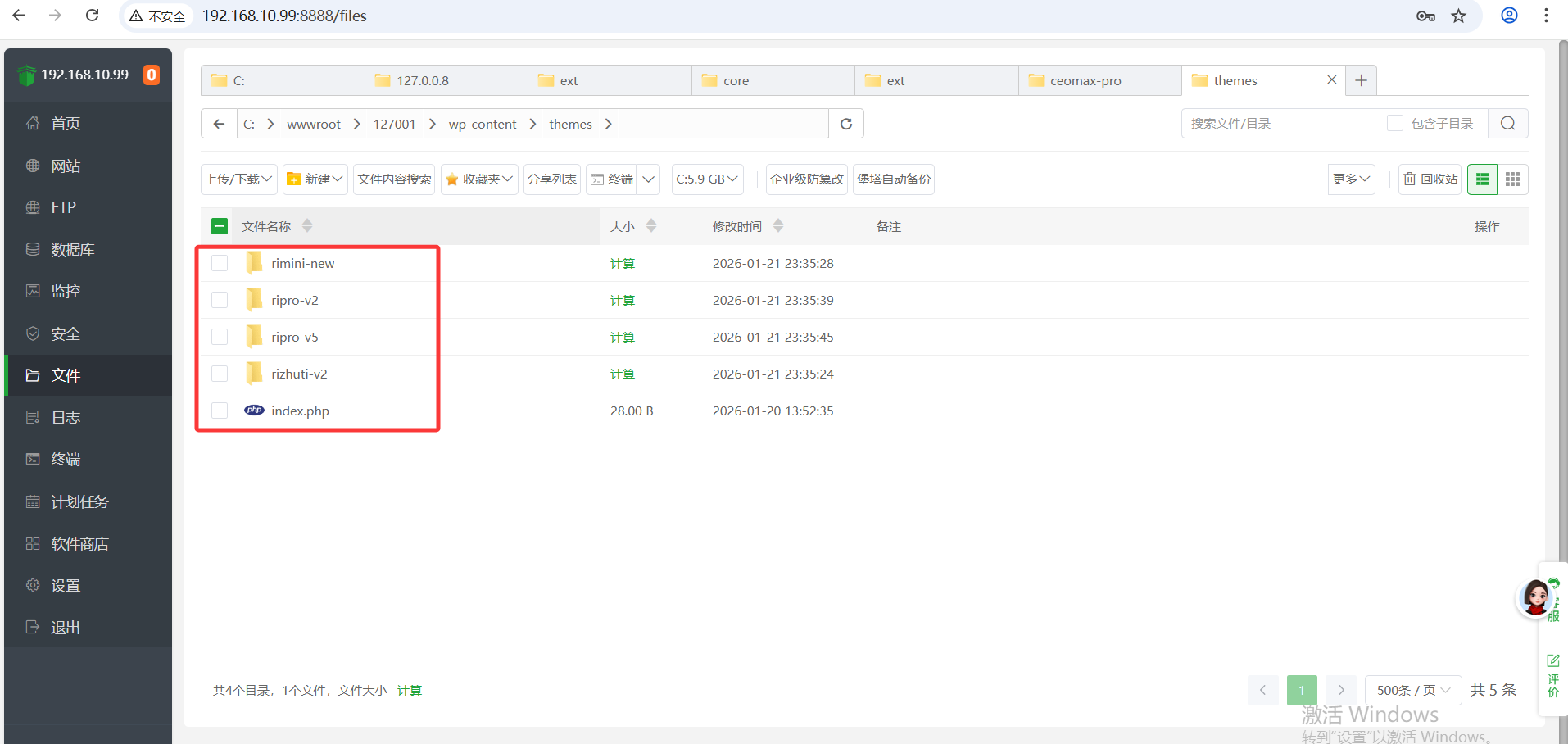Enable the 包含子目录 checkbox
The image size is (1568, 744).
[1394, 124]
